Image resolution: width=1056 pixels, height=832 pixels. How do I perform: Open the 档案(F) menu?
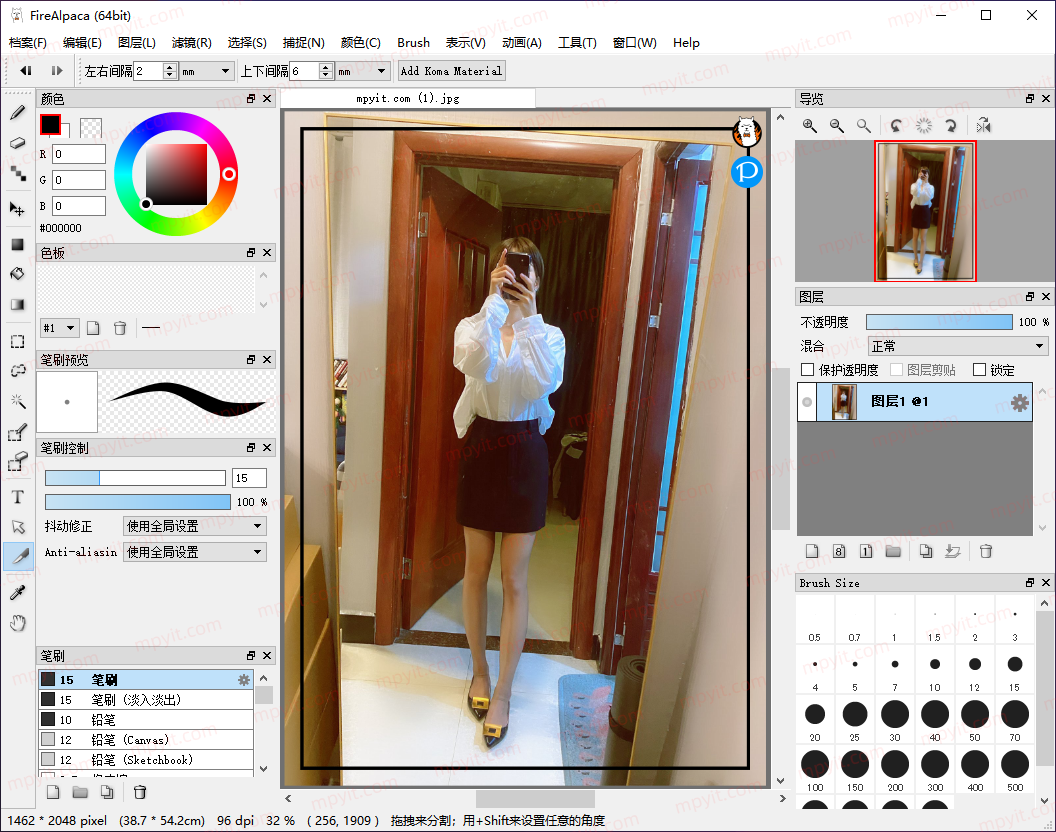28,42
